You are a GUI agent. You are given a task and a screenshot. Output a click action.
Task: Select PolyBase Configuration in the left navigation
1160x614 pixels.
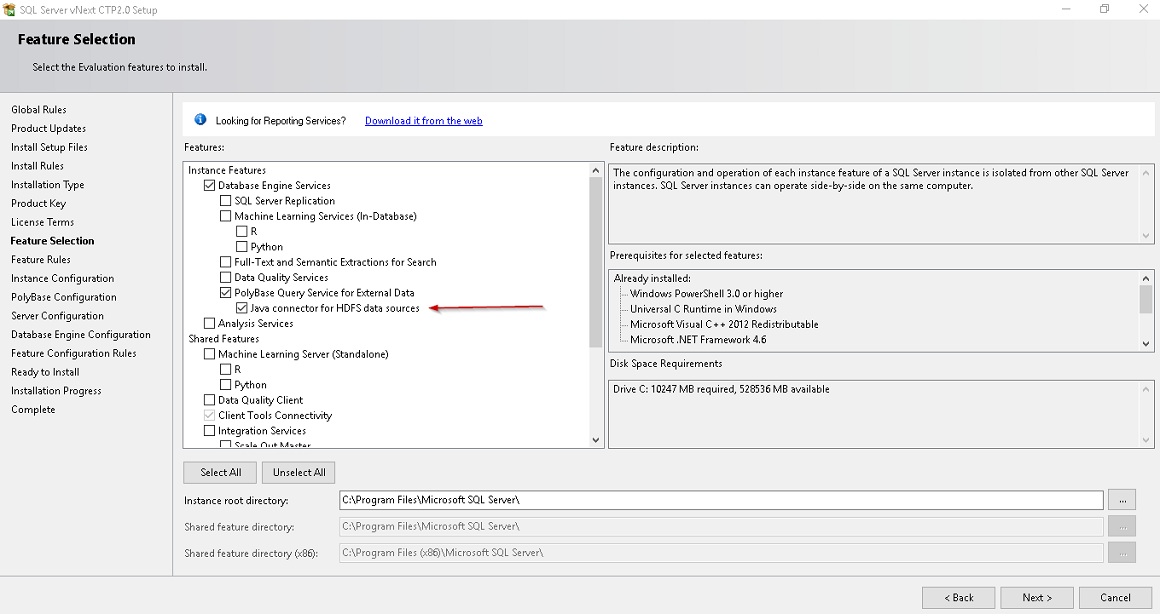click(x=63, y=297)
